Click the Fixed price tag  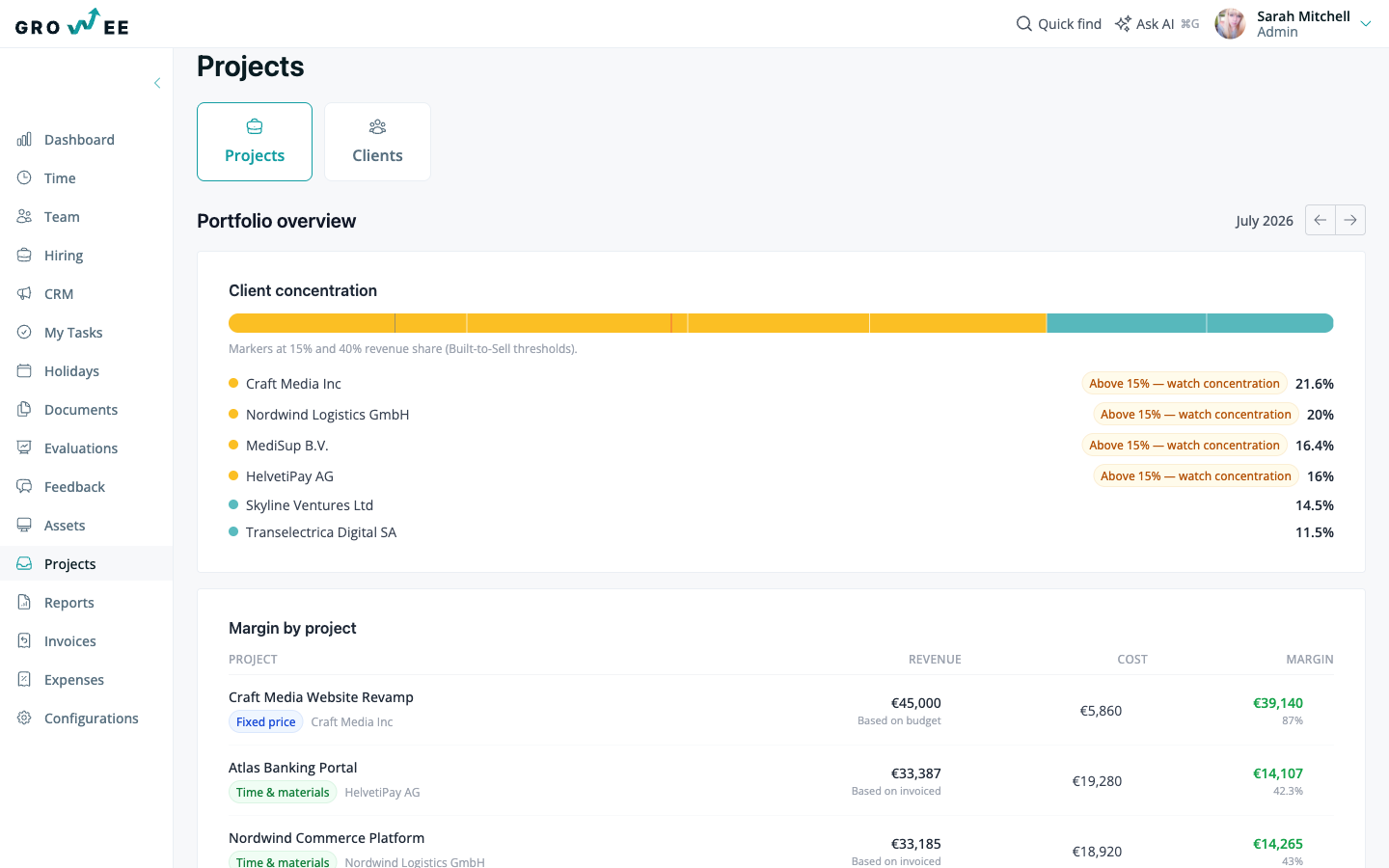pos(266,721)
